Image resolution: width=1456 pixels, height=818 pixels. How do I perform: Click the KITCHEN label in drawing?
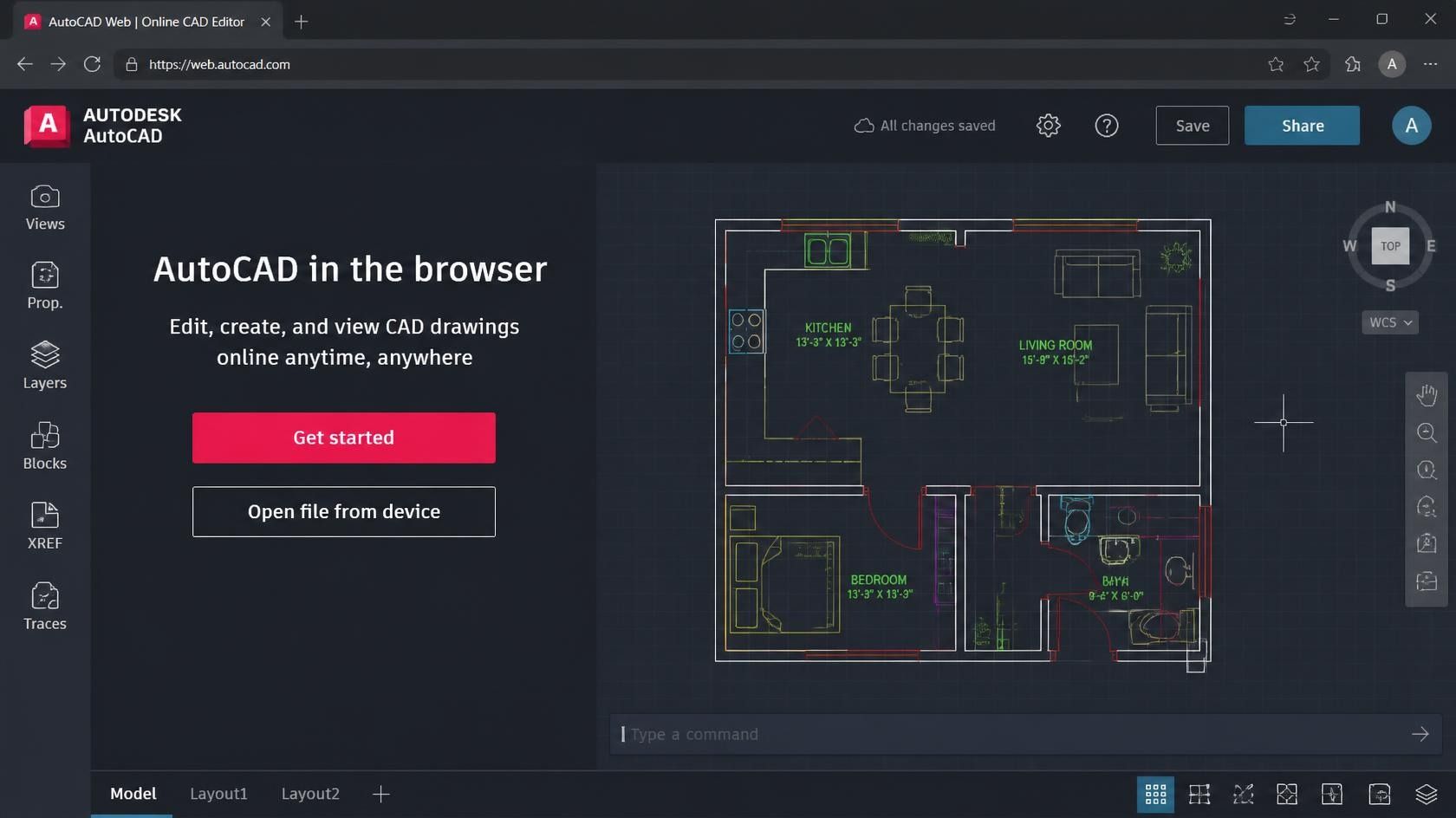coord(829,328)
